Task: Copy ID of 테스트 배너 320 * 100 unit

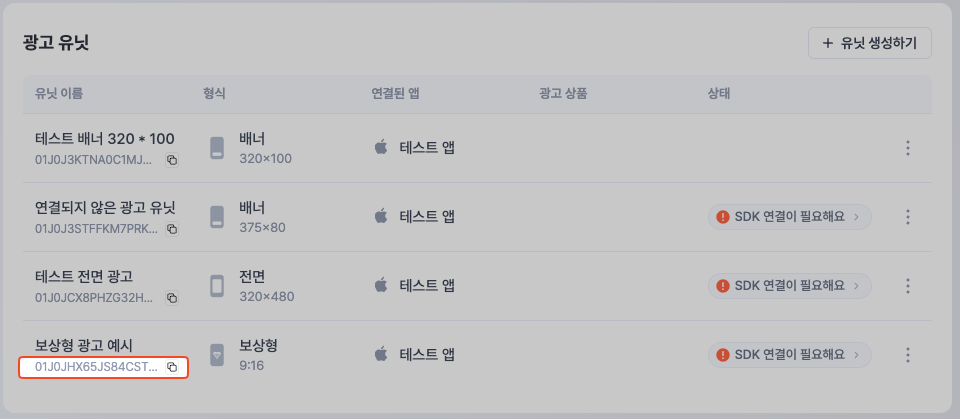Action: pos(172,160)
